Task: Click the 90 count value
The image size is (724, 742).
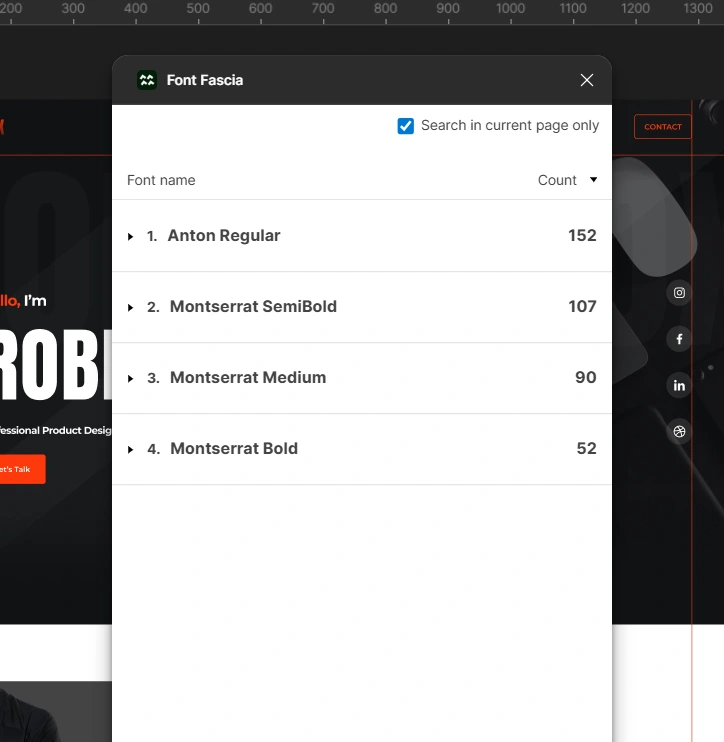Action: 586,377
